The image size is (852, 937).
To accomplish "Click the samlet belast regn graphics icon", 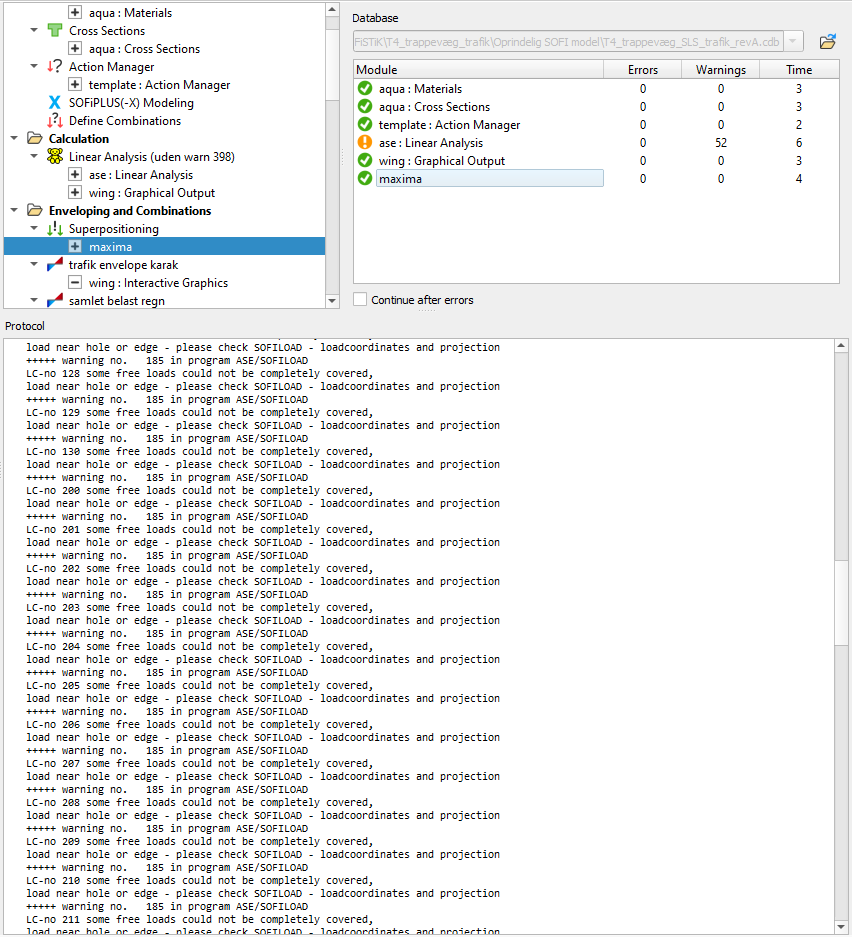I will (55, 300).
